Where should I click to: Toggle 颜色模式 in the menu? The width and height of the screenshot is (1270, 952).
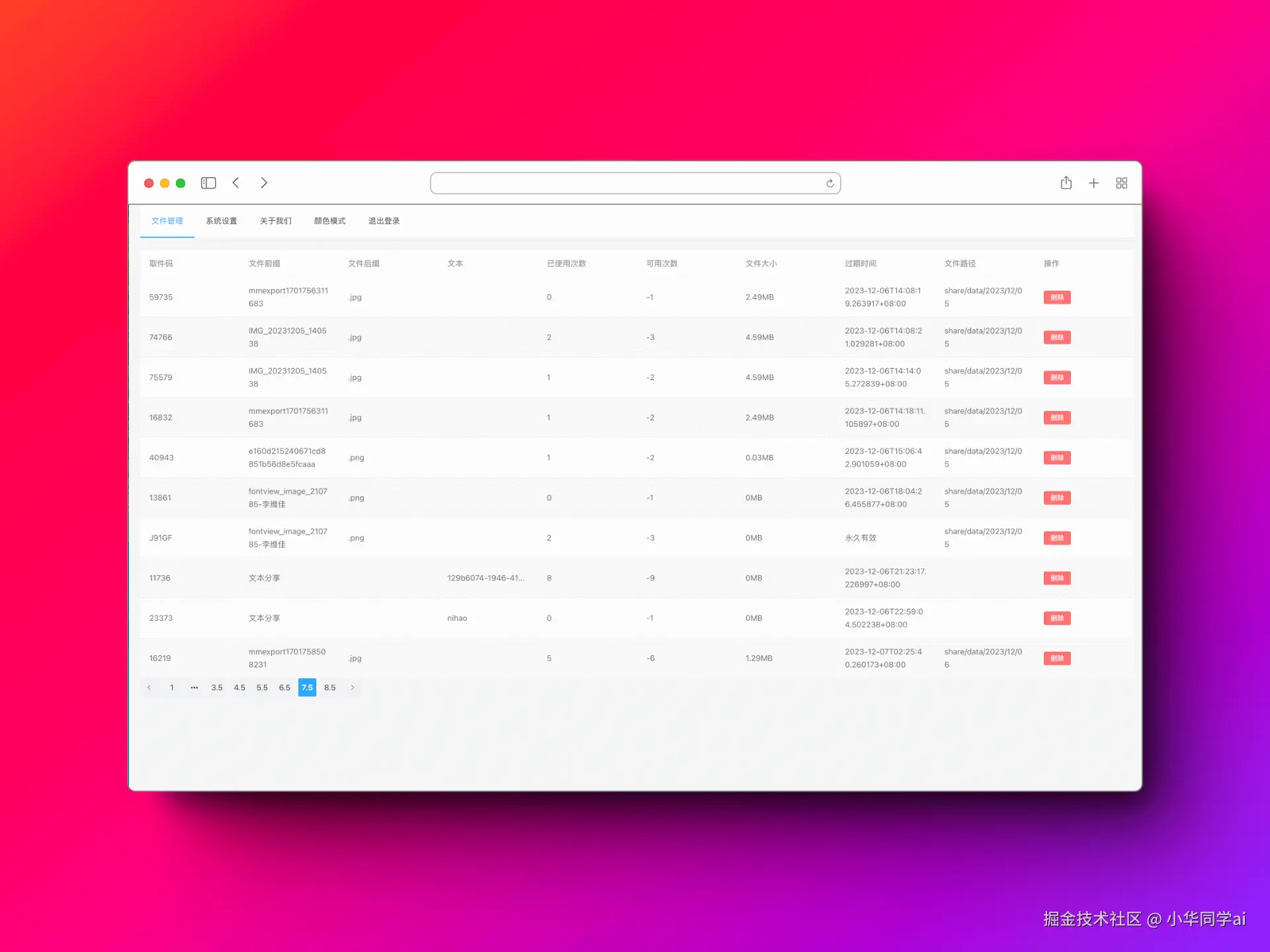[x=329, y=221]
